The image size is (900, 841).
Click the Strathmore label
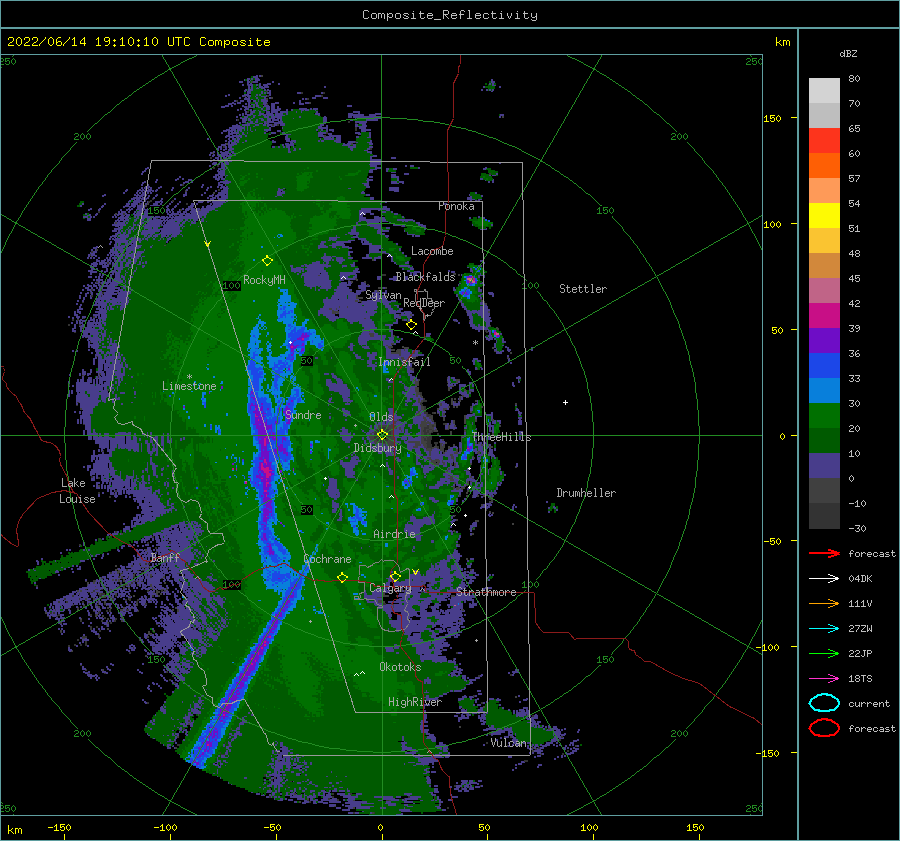(486, 592)
